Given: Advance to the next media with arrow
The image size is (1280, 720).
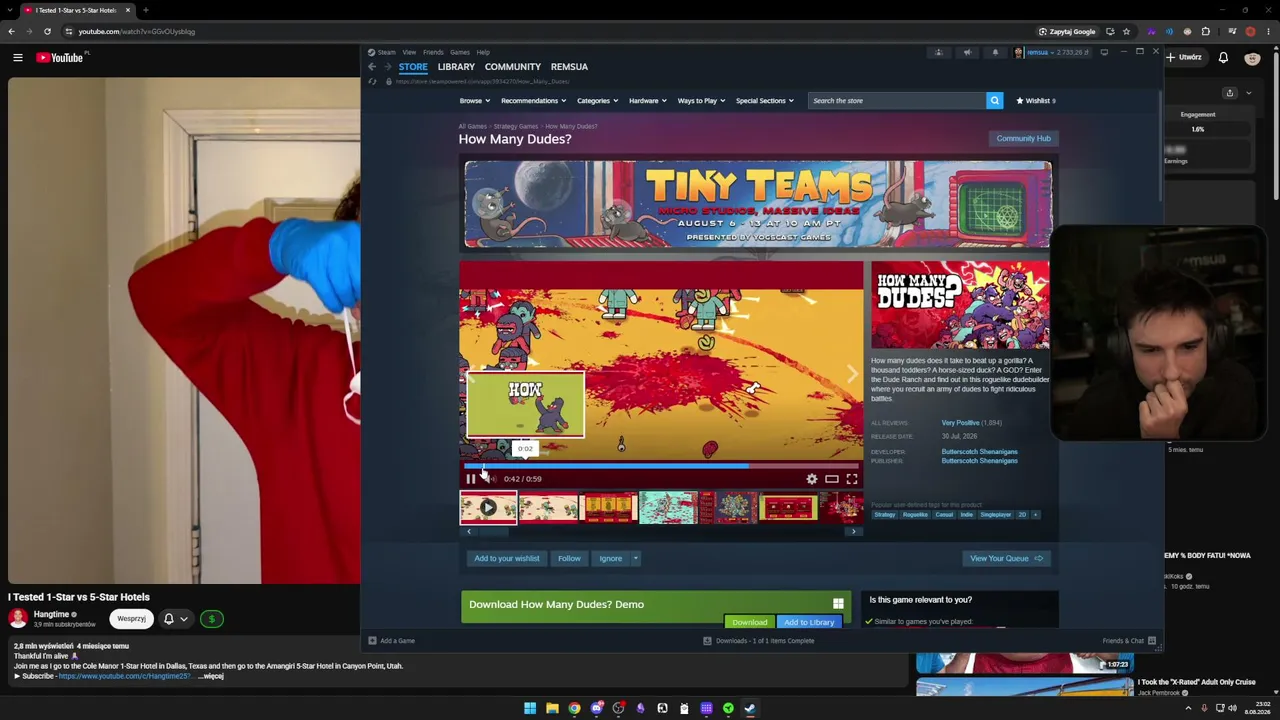Looking at the screenshot, I should [851, 374].
